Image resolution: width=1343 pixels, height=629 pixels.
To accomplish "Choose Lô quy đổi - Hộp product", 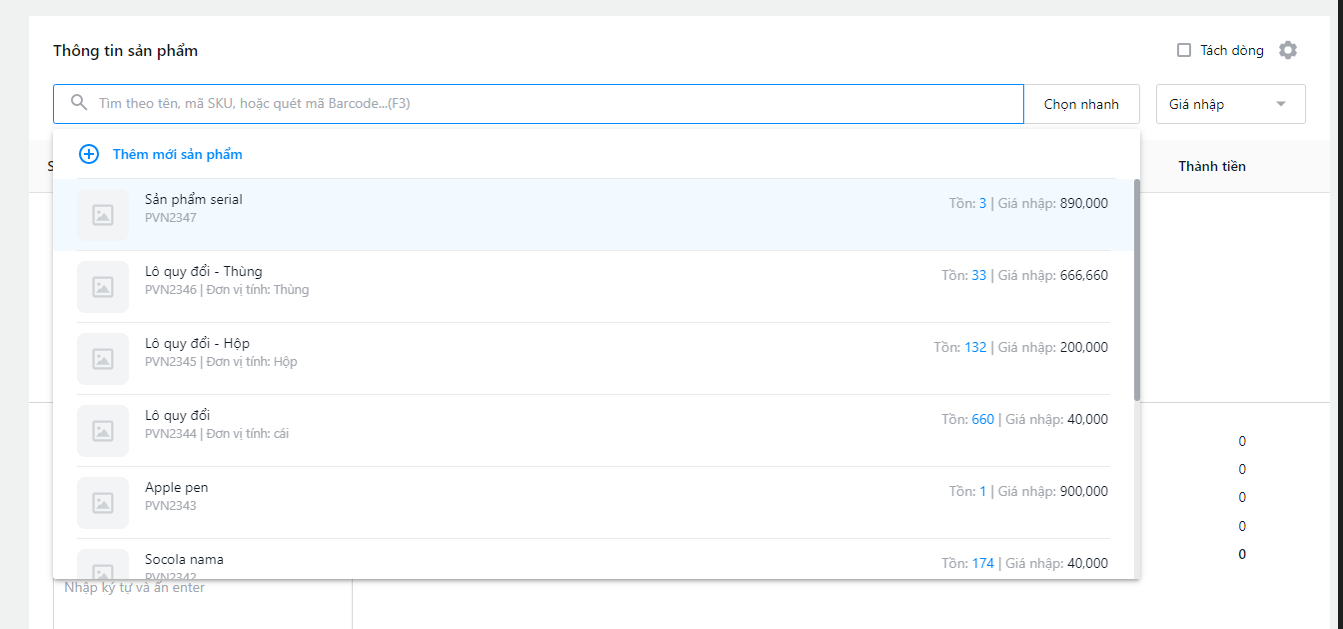I will tap(594, 359).
